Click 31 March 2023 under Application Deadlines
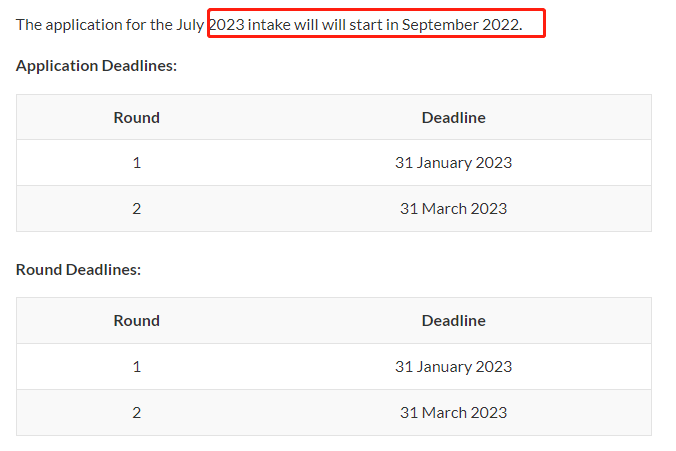The width and height of the screenshot is (676, 451). pos(453,209)
